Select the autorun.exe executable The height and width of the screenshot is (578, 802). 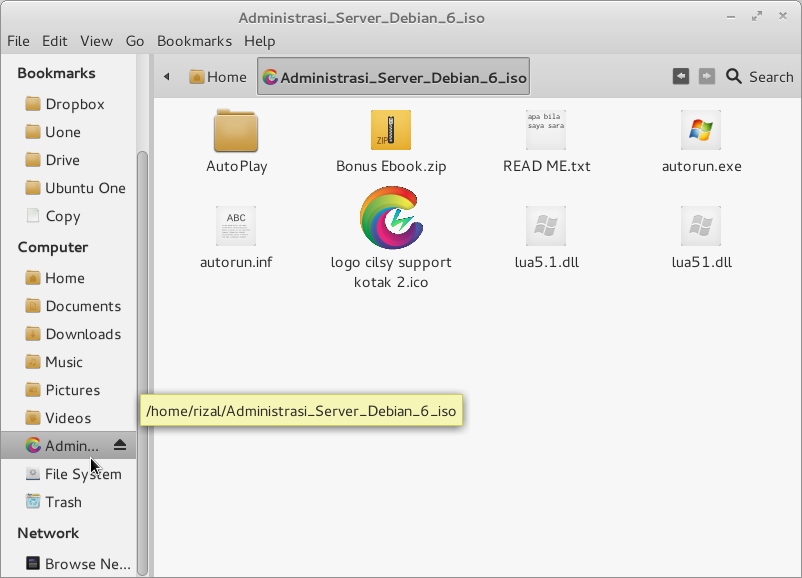coord(701,131)
